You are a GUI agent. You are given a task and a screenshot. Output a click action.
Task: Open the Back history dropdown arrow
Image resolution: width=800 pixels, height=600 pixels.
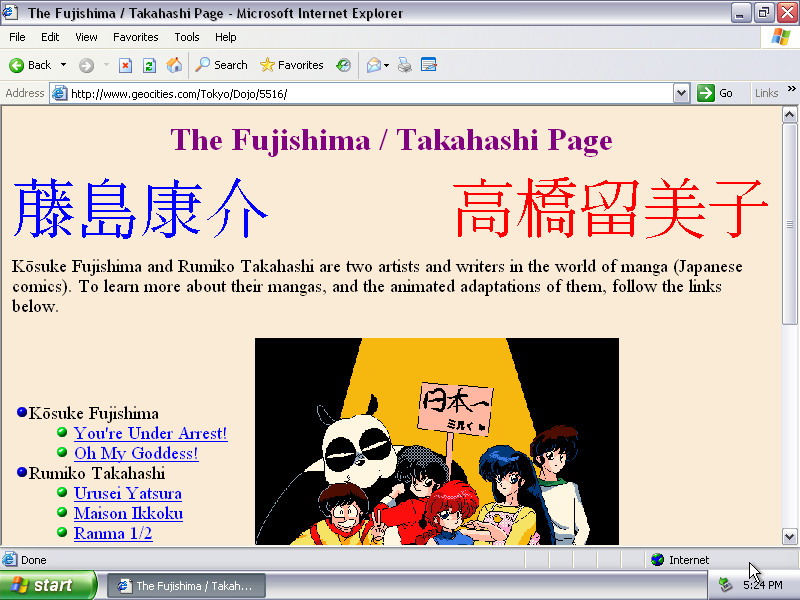(63, 65)
